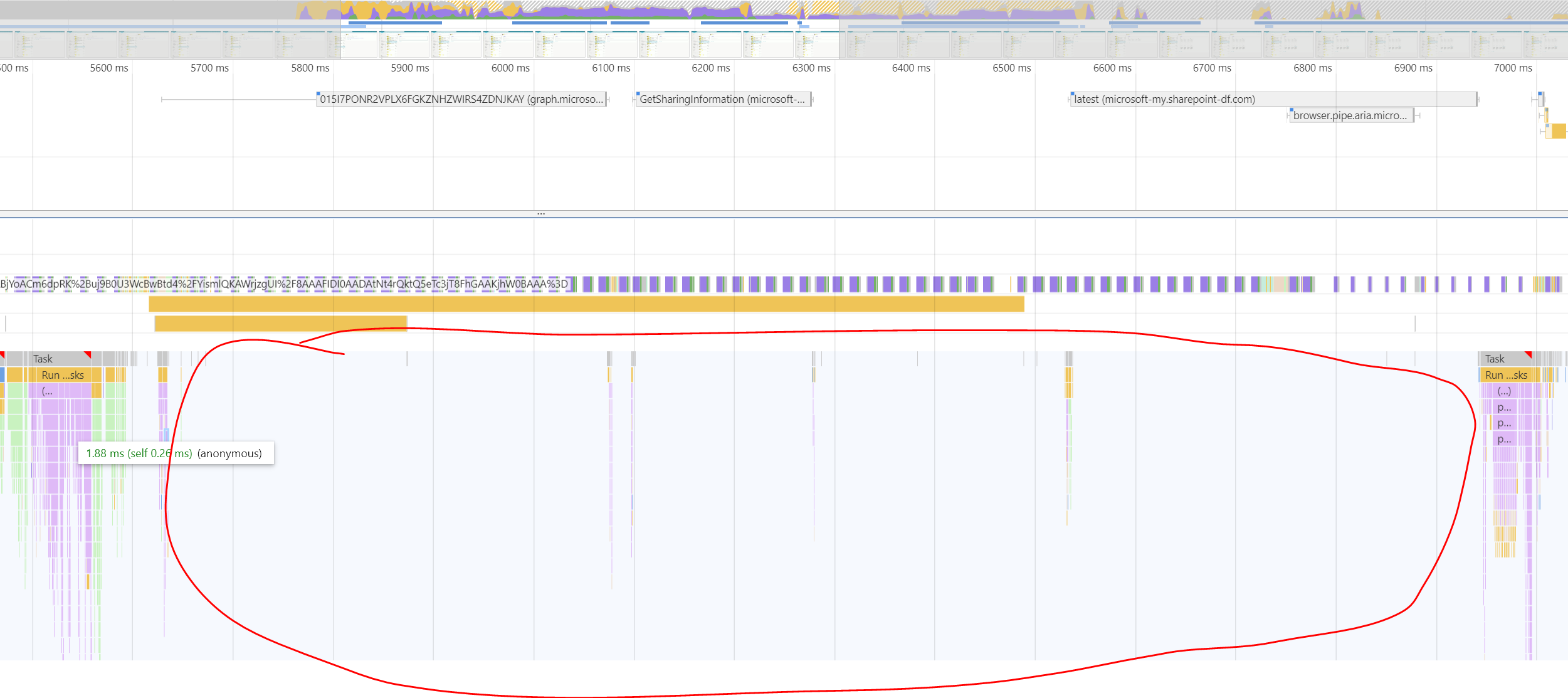Select the encoded BjYoACm6dpRK request bar
Viewport: 1568px width, 698px height.
click(x=282, y=283)
